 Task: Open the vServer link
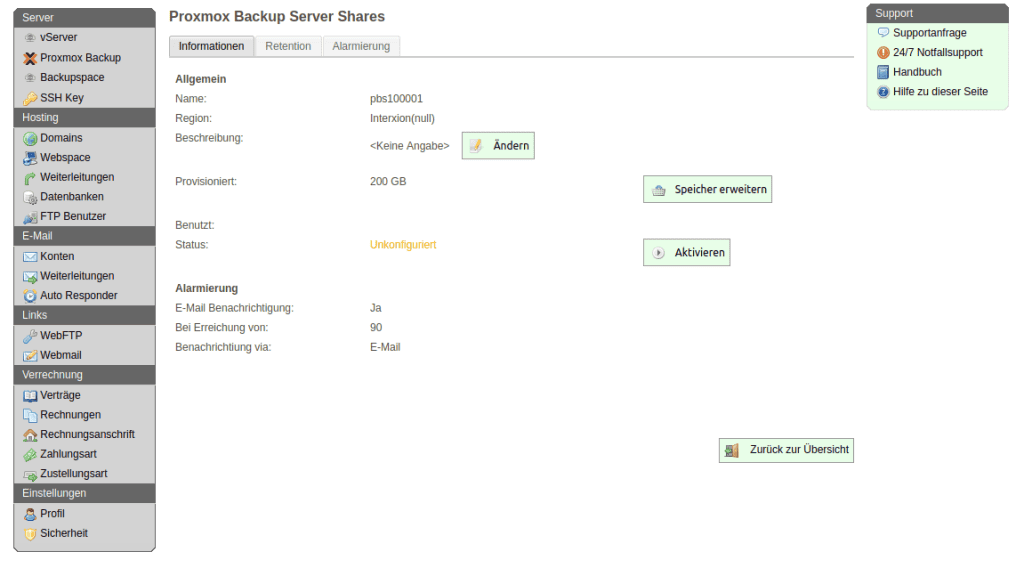pyautogui.click(x=59, y=38)
